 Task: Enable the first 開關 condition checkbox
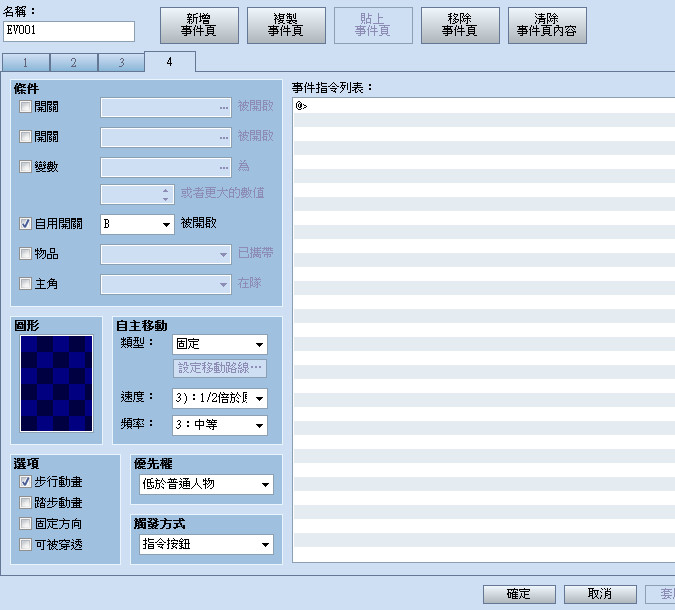25,107
